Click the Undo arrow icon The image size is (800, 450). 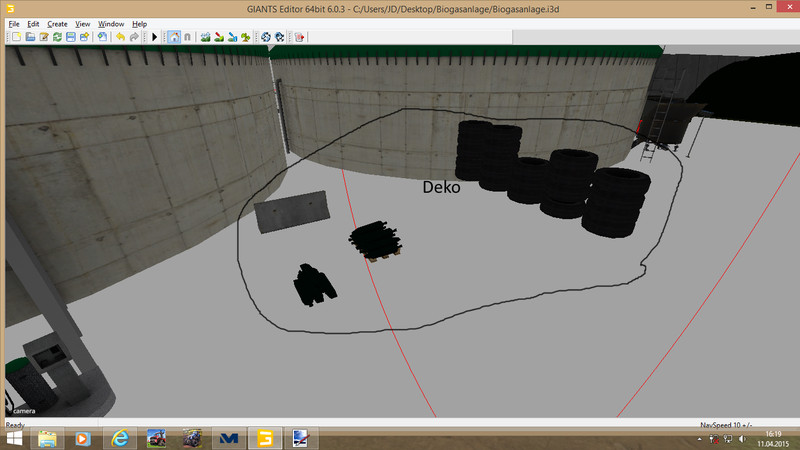[120, 37]
